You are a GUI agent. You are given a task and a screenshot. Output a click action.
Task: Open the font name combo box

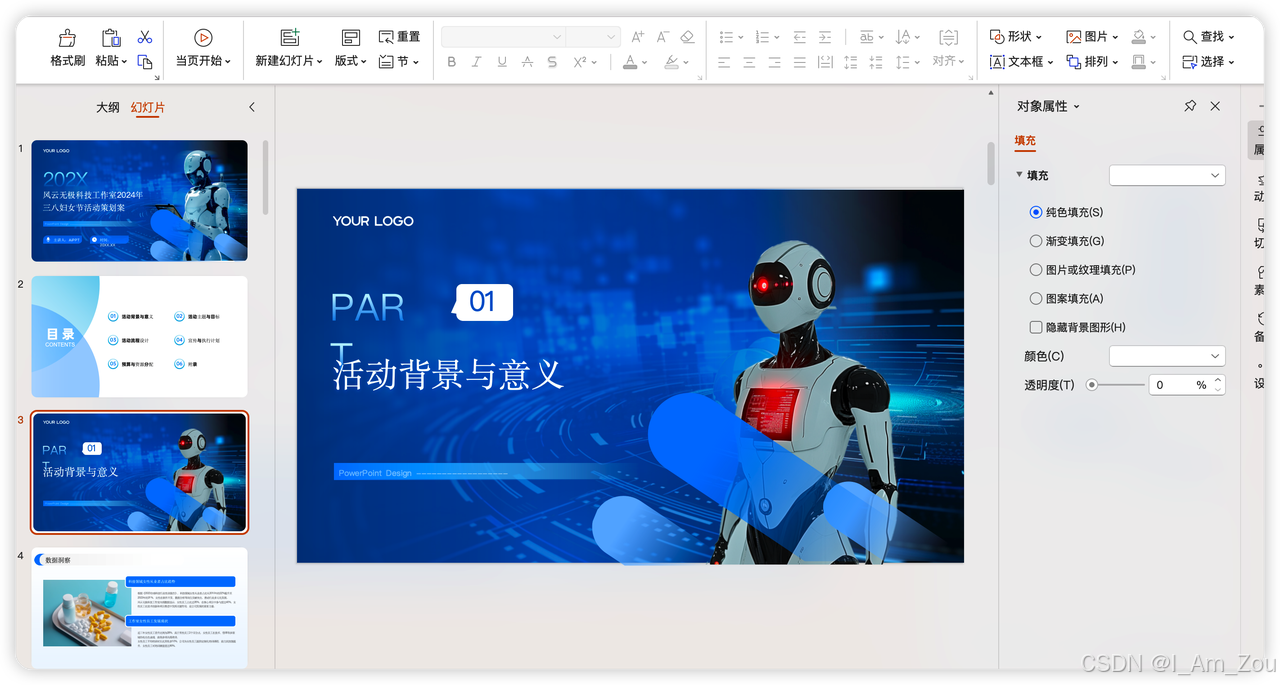(503, 37)
